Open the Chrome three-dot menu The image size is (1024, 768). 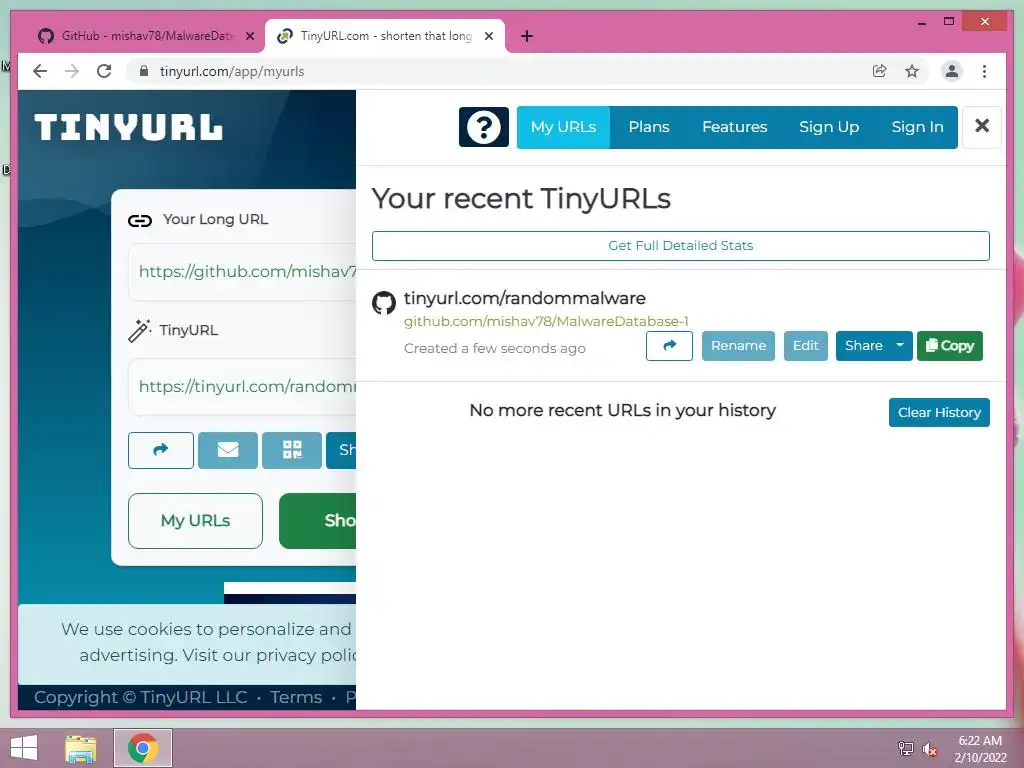point(984,71)
